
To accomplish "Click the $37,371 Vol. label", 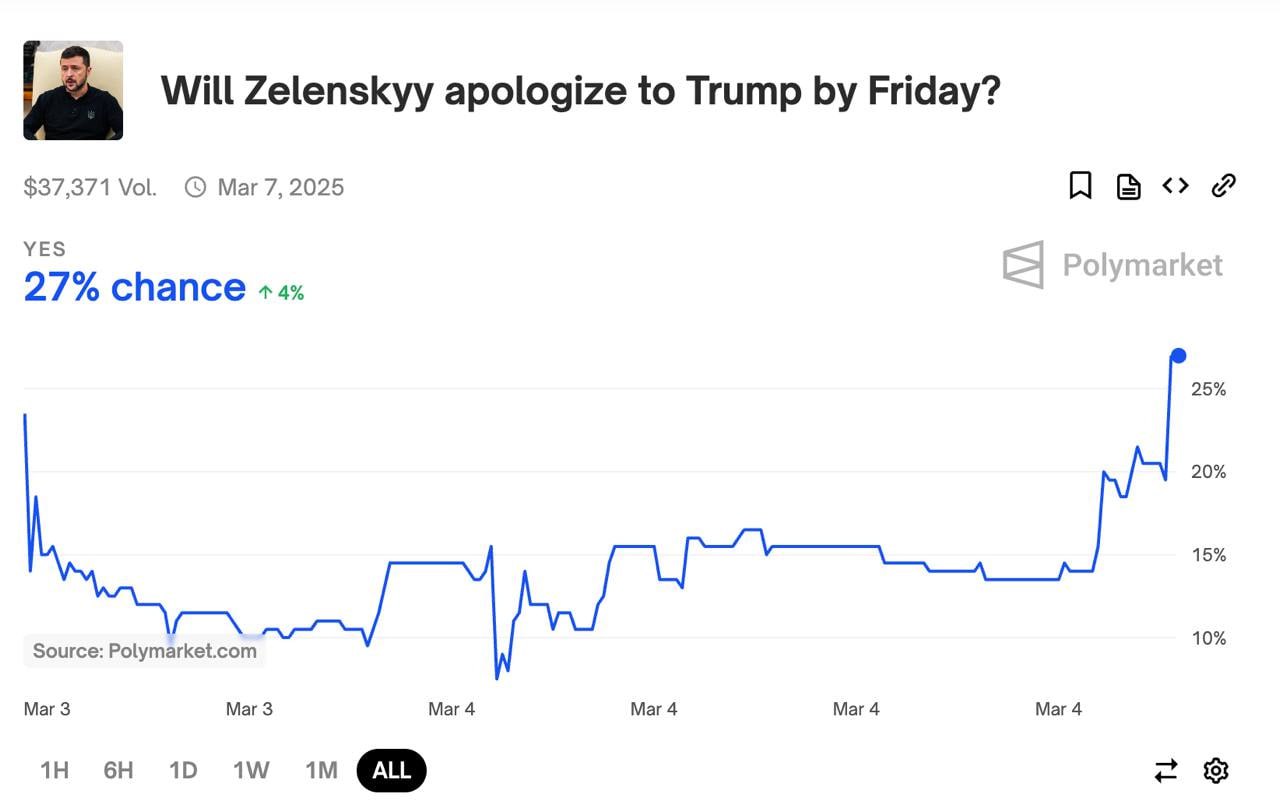I will click(90, 187).
